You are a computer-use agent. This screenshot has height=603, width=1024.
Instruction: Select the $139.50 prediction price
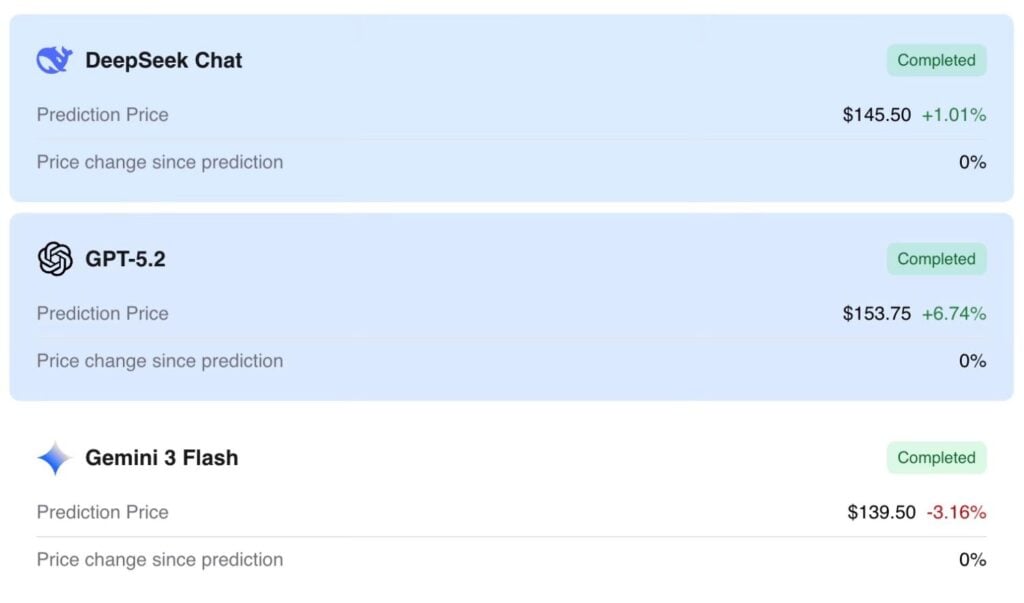[x=882, y=512]
